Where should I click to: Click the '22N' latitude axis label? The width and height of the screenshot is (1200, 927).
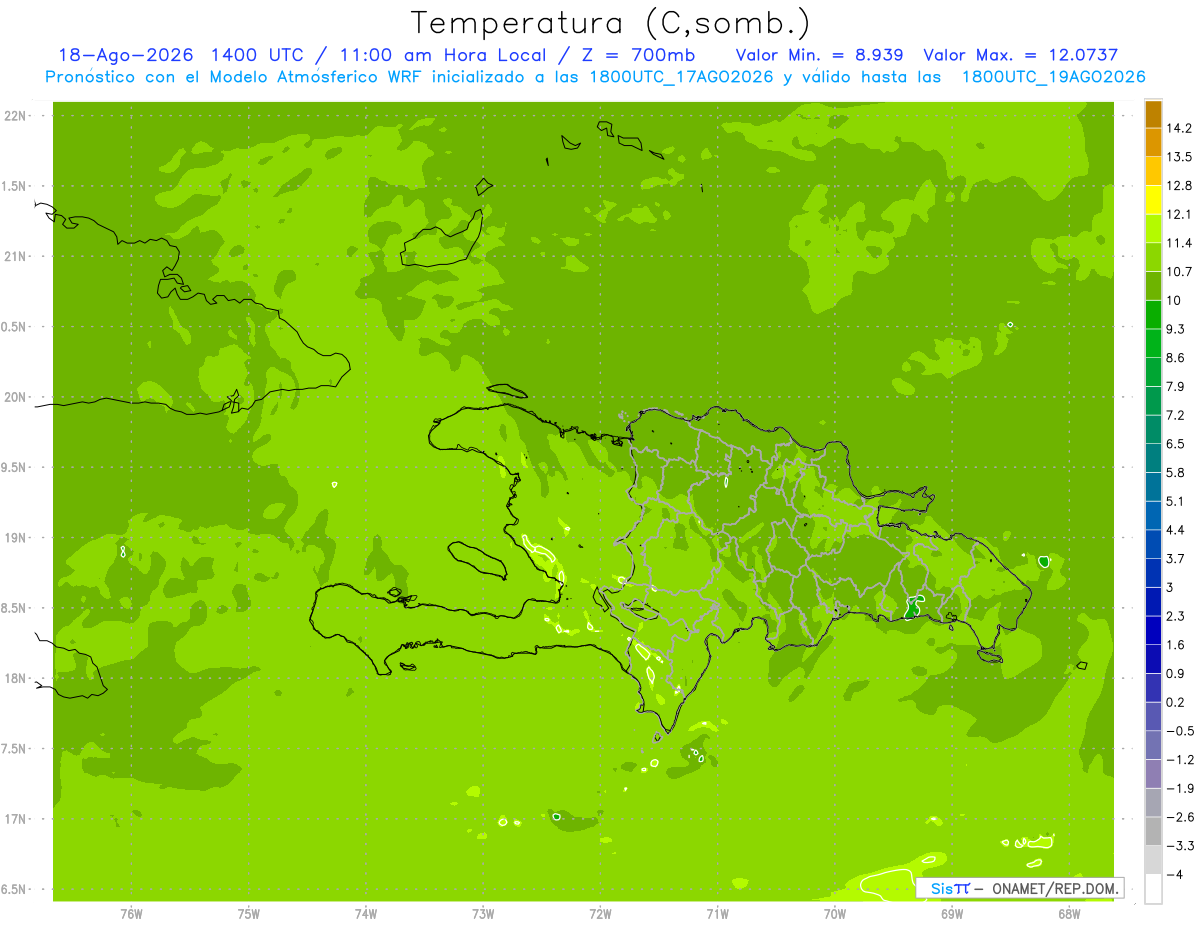[15, 116]
